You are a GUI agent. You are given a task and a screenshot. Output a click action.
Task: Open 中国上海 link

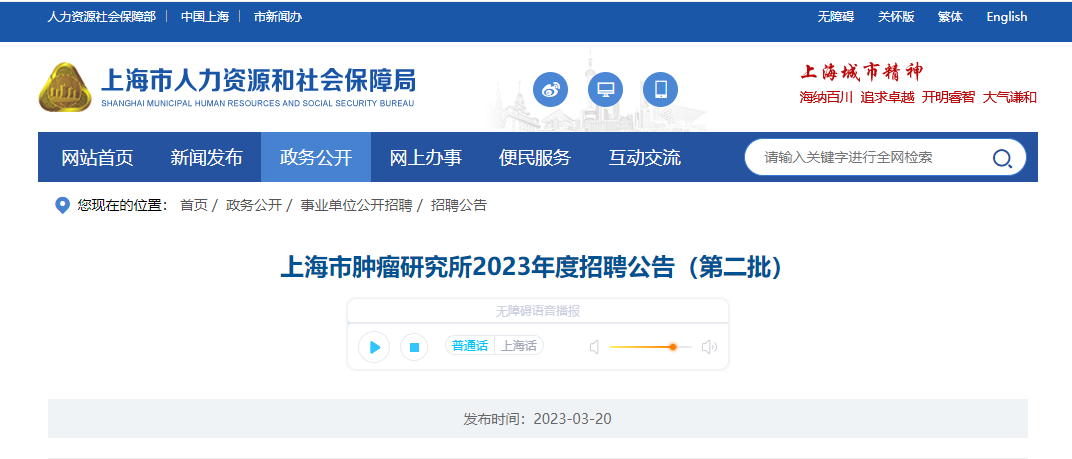click(205, 17)
